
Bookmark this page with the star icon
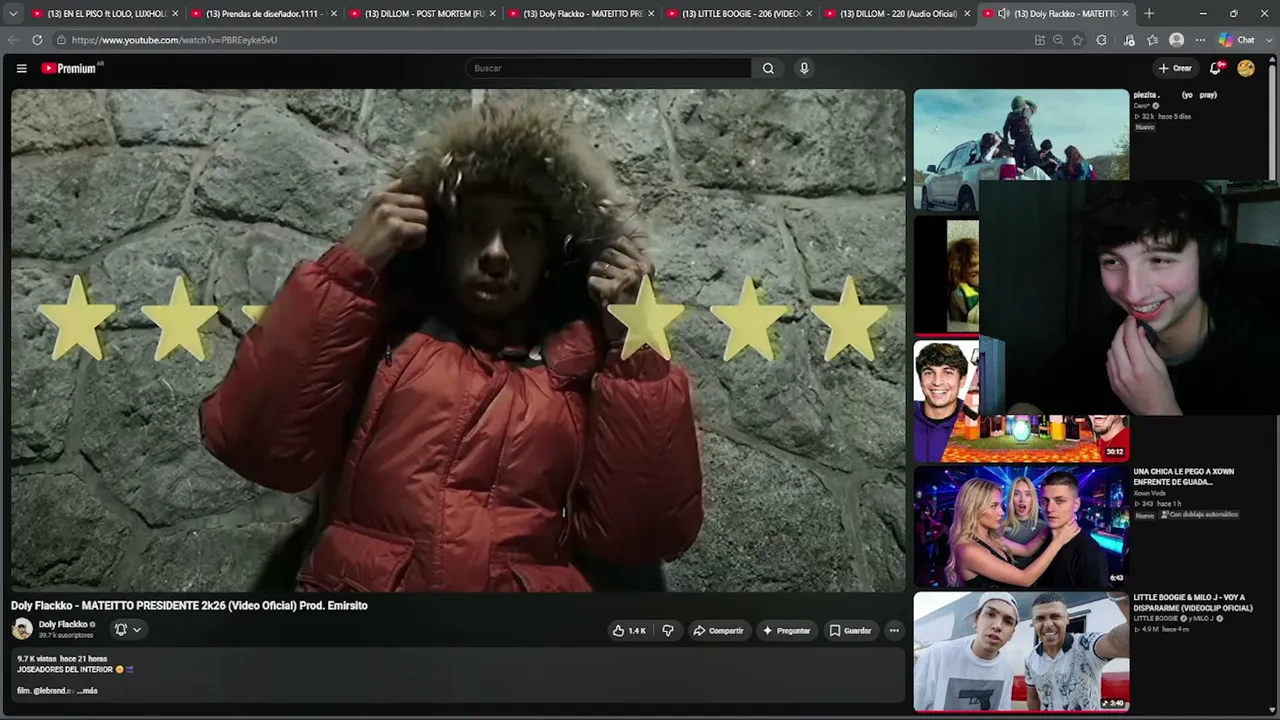click(x=1077, y=40)
